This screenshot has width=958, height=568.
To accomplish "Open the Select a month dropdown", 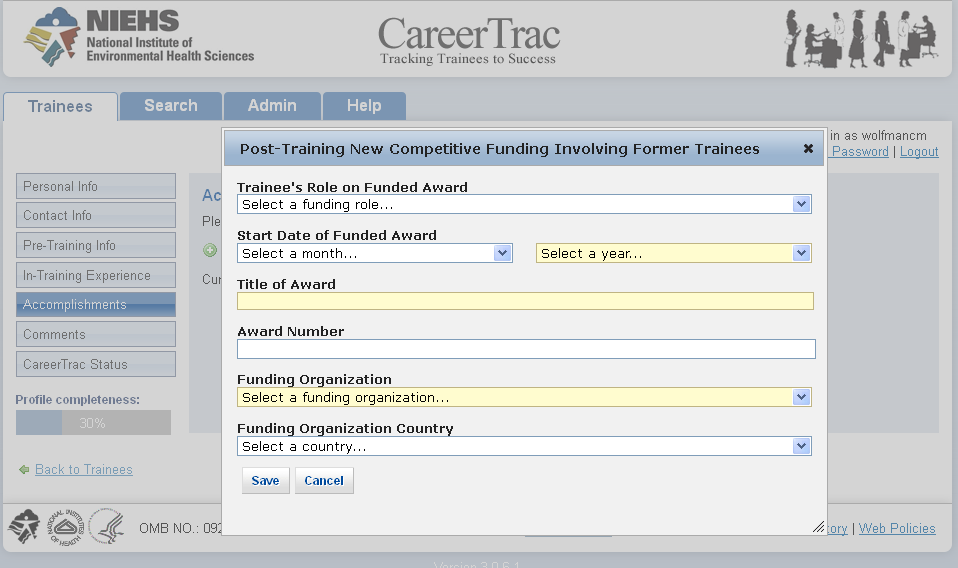I will [375, 253].
